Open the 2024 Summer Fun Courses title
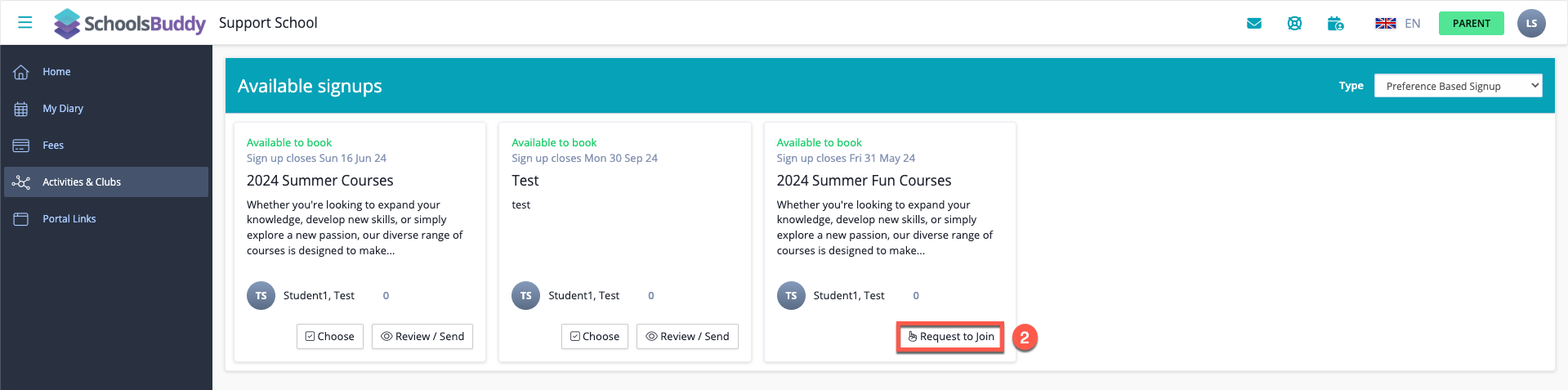 point(864,181)
